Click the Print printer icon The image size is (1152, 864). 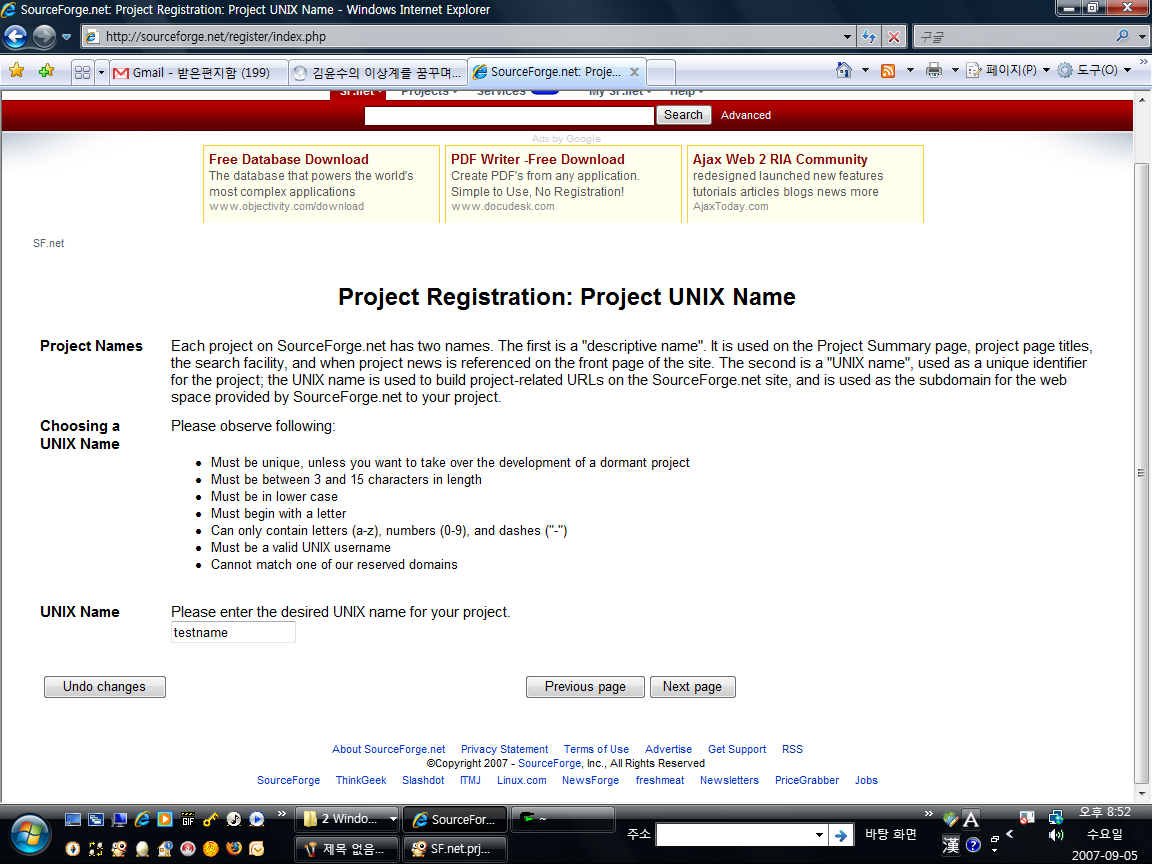click(x=934, y=70)
